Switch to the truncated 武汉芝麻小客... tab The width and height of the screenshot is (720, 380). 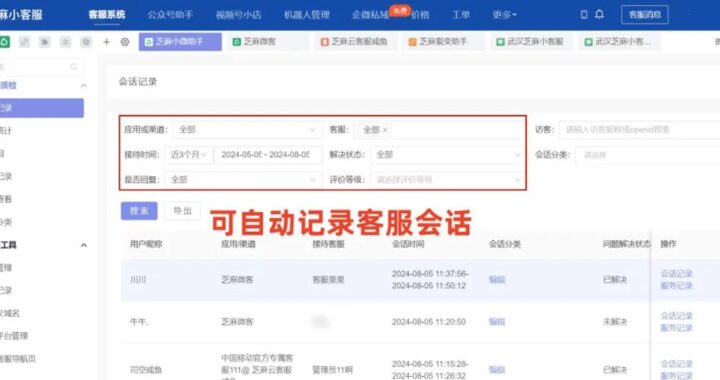coord(620,42)
